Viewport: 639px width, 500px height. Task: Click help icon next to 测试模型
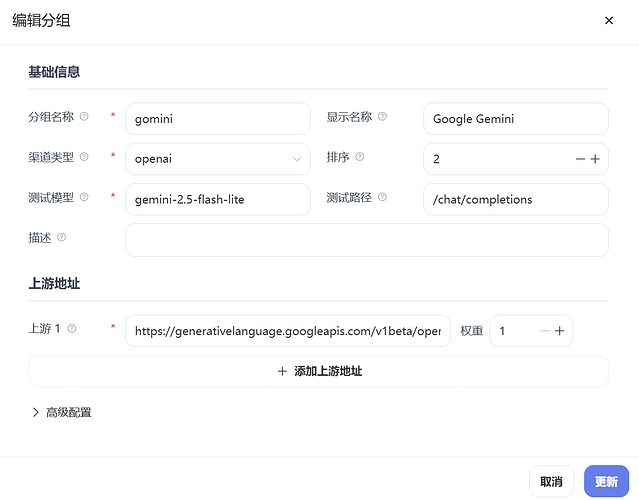point(84,197)
